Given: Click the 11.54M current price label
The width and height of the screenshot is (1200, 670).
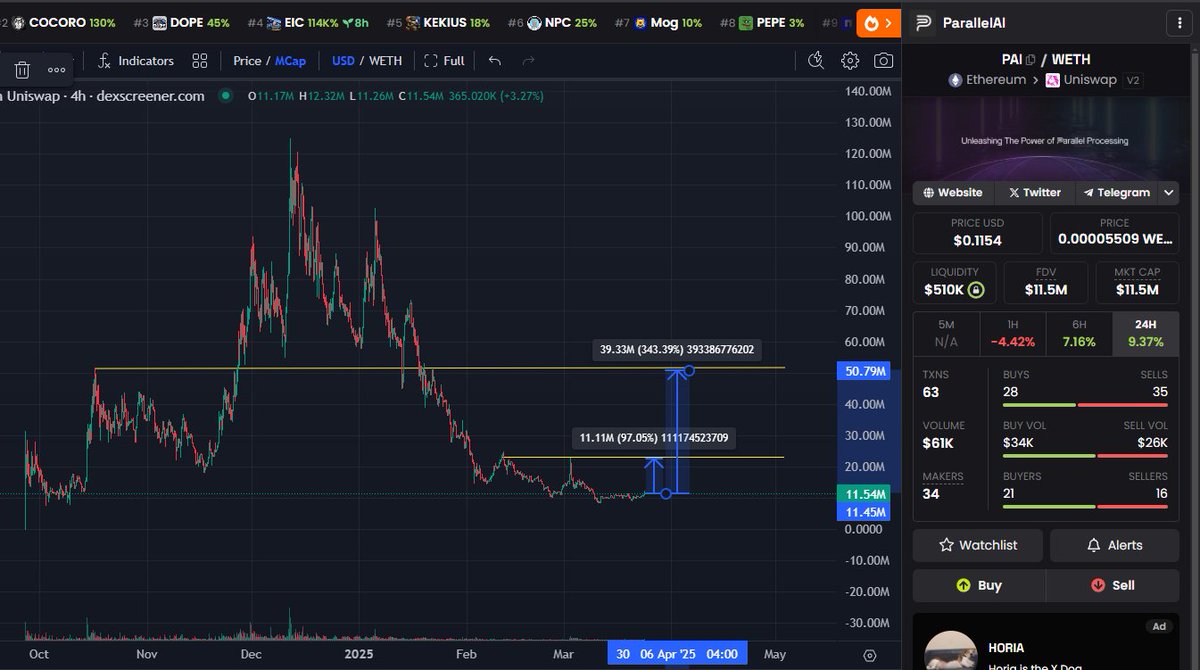Looking at the screenshot, I should (x=866, y=495).
